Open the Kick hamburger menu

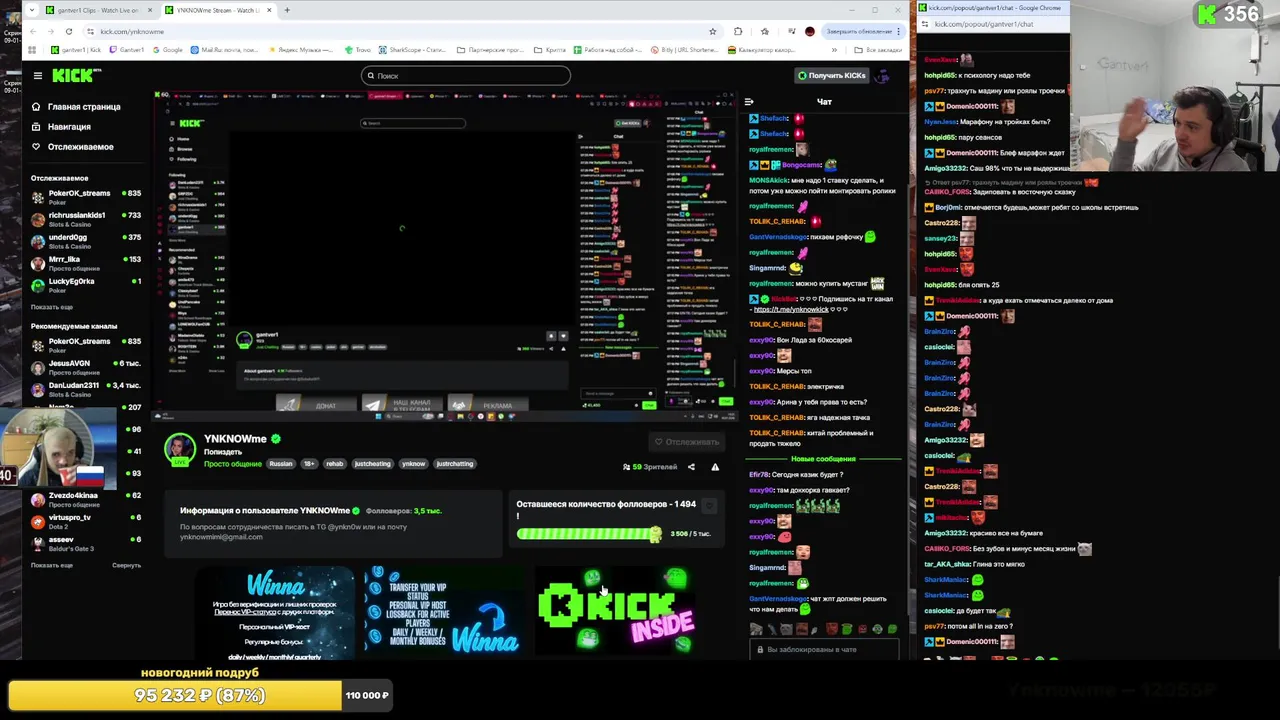37,76
